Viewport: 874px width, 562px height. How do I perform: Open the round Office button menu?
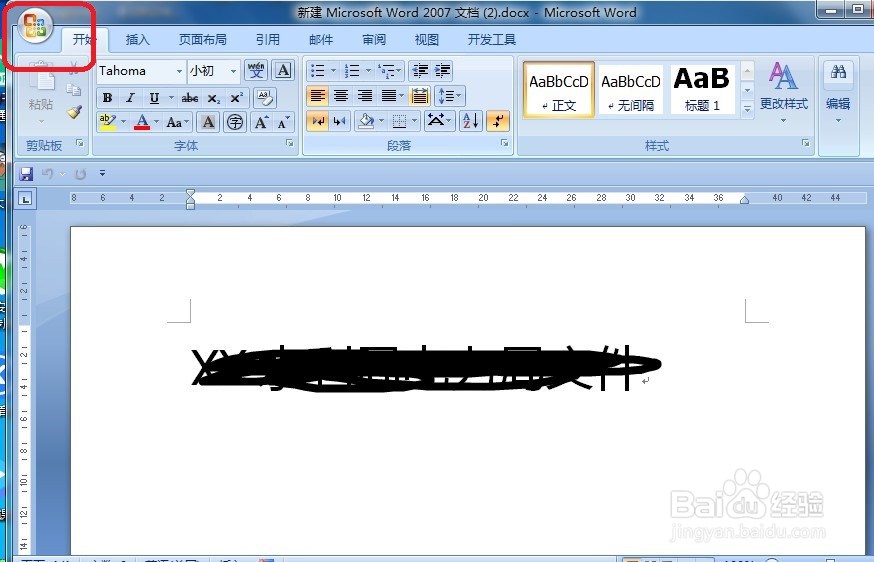35,26
